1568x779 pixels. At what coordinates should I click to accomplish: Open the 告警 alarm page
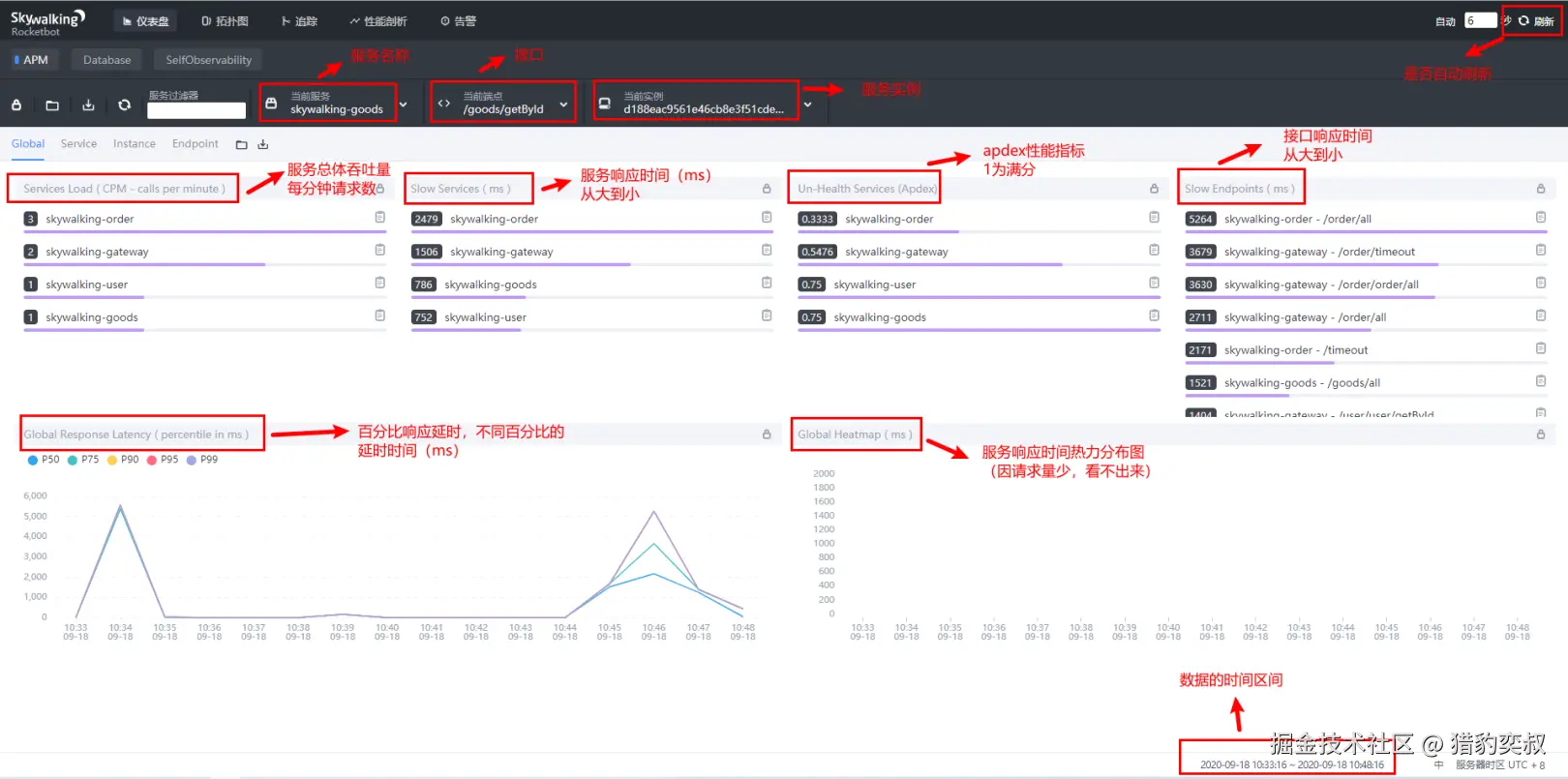[x=458, y=21]
